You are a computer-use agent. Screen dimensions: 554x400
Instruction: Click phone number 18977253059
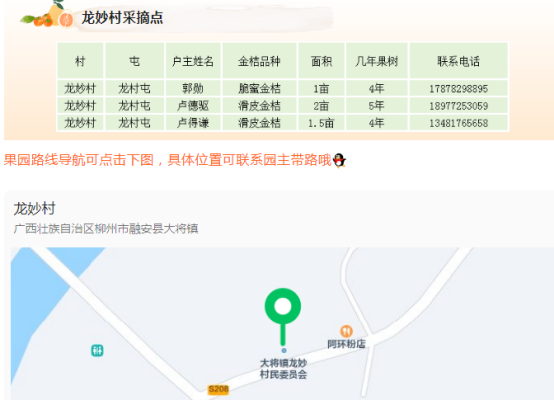coord(459,106)
